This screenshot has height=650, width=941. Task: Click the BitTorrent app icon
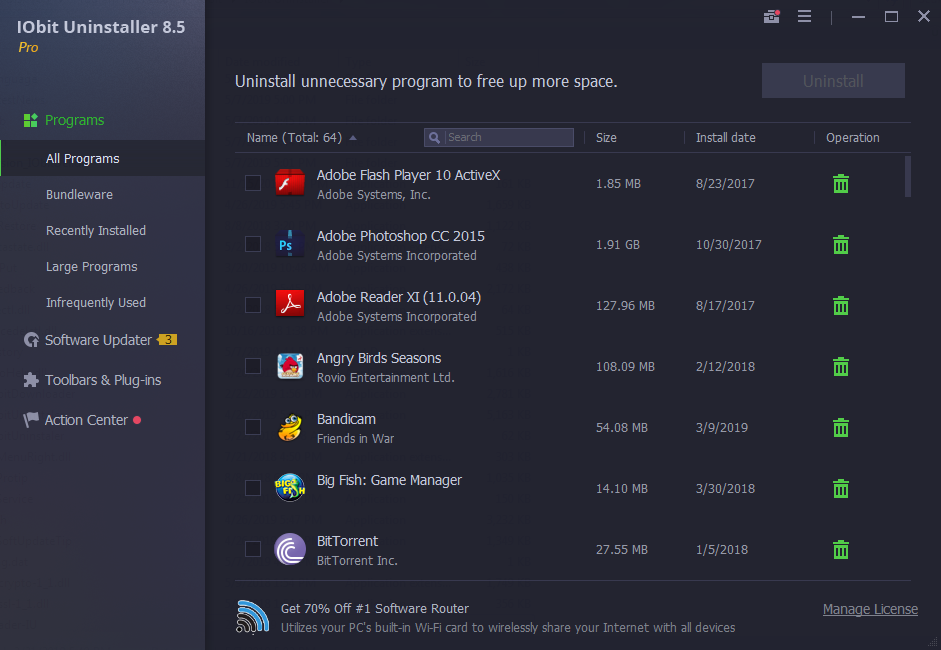290,549
